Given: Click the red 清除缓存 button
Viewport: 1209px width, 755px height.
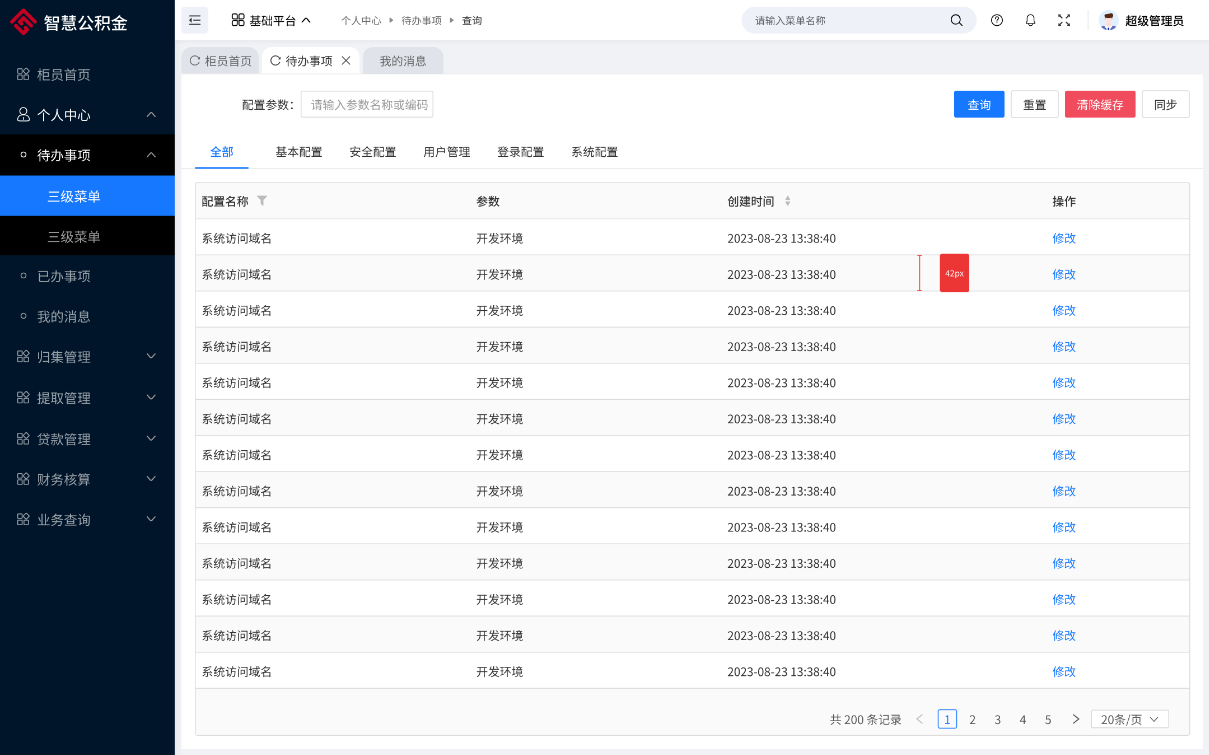Looking at the screenshot, I should tap(1100, 105).
